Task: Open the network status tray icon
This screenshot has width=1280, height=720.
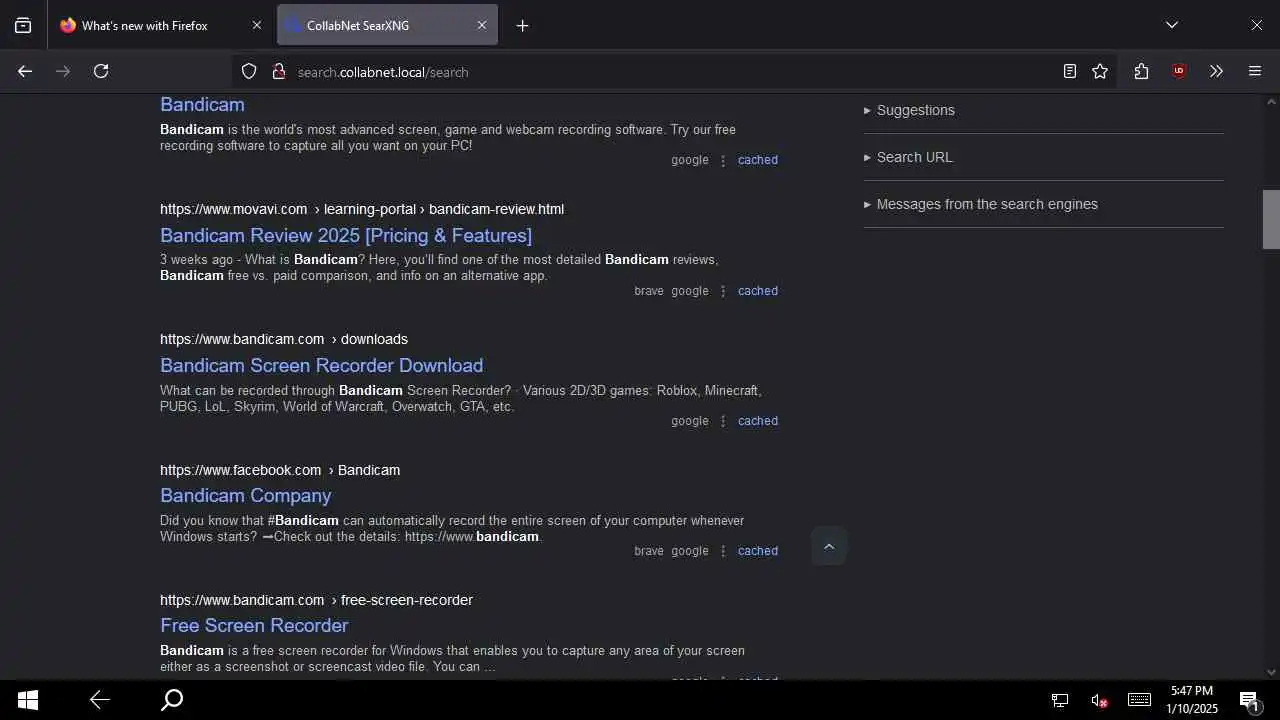Action: [x=1060, y=701]
